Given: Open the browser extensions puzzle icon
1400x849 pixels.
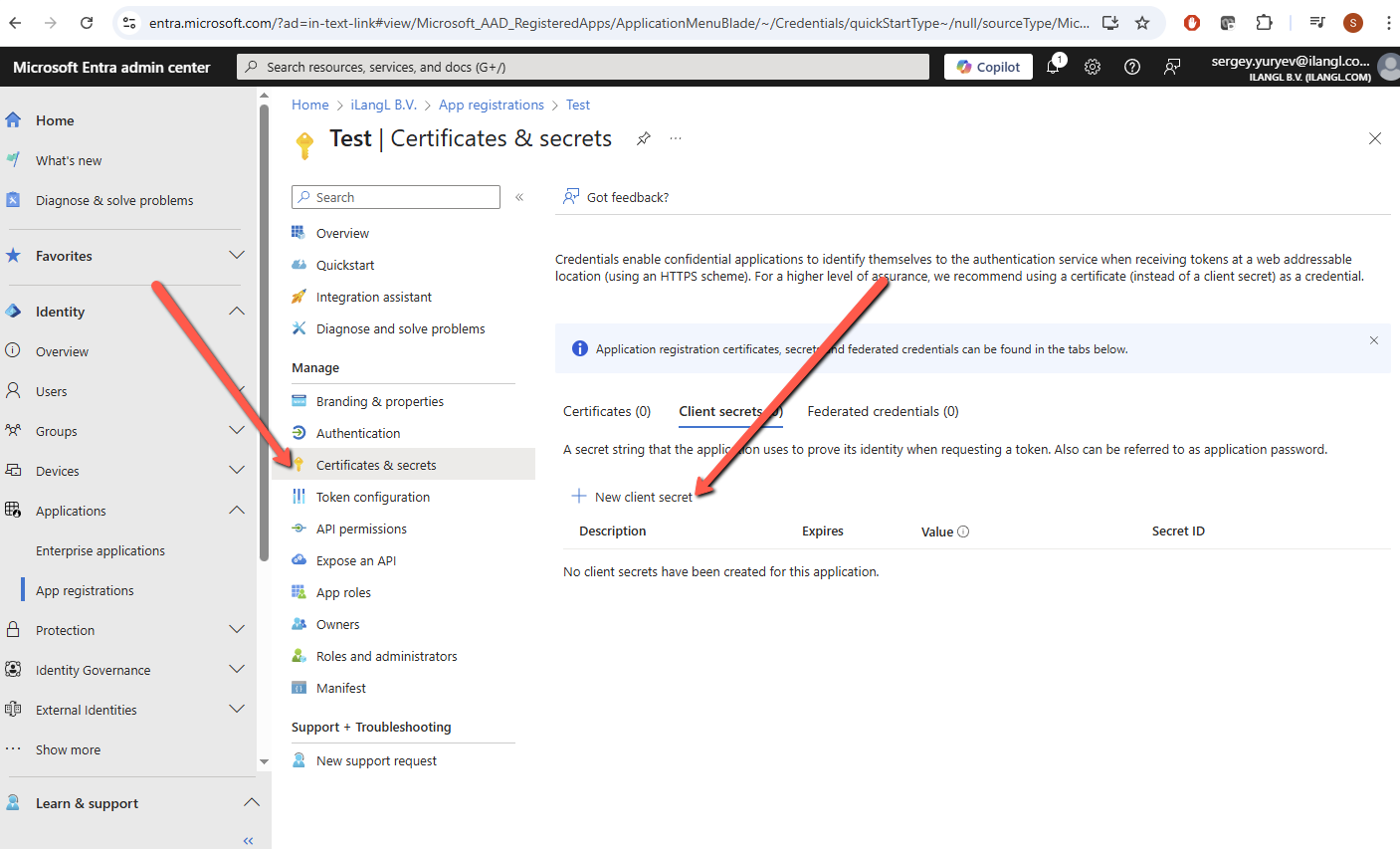Looking at the screenshot, I should point(1264,23).
